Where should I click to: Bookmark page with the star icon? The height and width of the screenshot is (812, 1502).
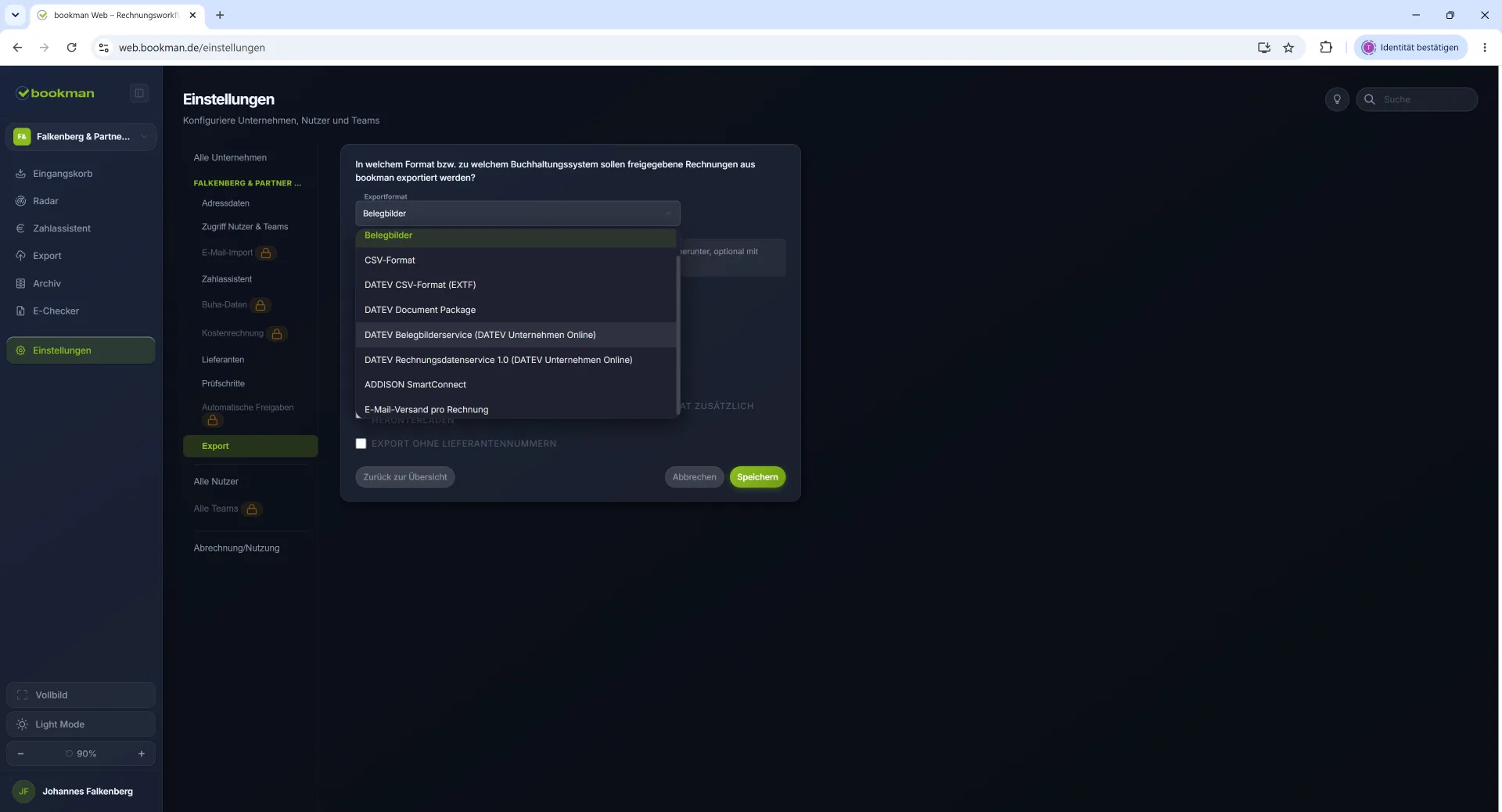pyautogui.click(x=1288, y=48)
